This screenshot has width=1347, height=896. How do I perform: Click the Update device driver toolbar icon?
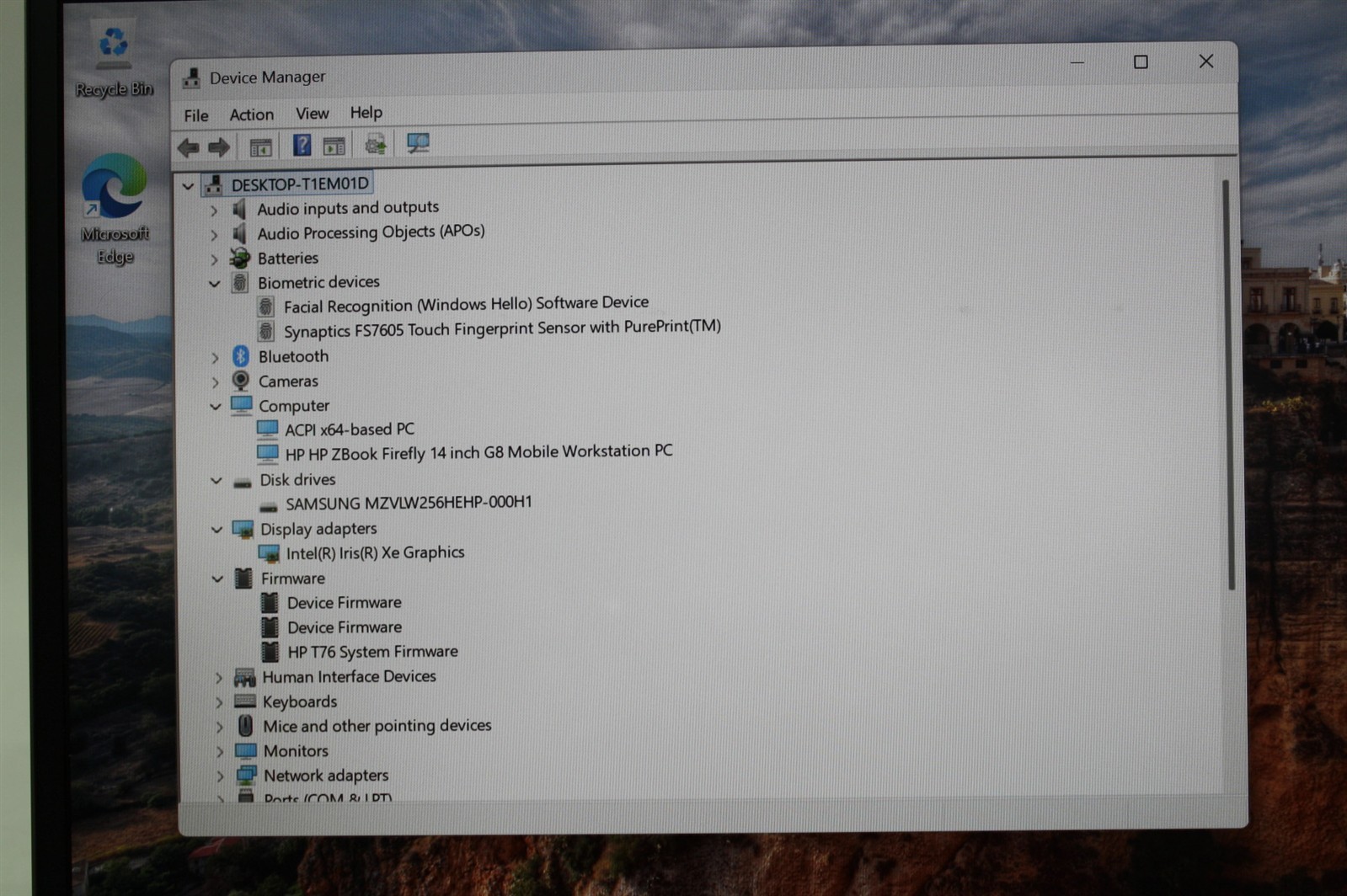tap(376, 145)
